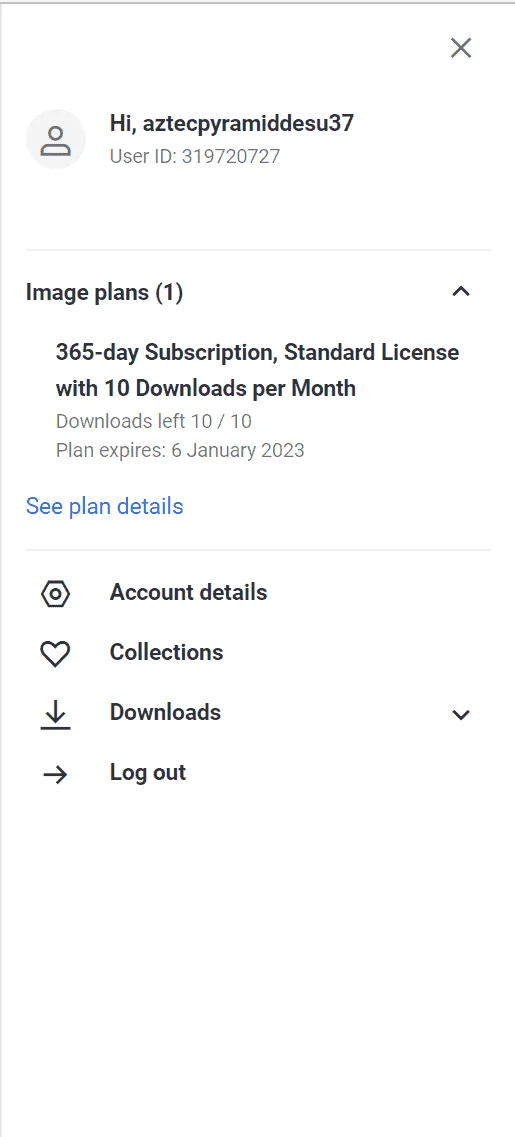This screenshot has width=515, height=1137.
Task: Click the Downloads left 10 / 10 text
Action: coord(154,421)
